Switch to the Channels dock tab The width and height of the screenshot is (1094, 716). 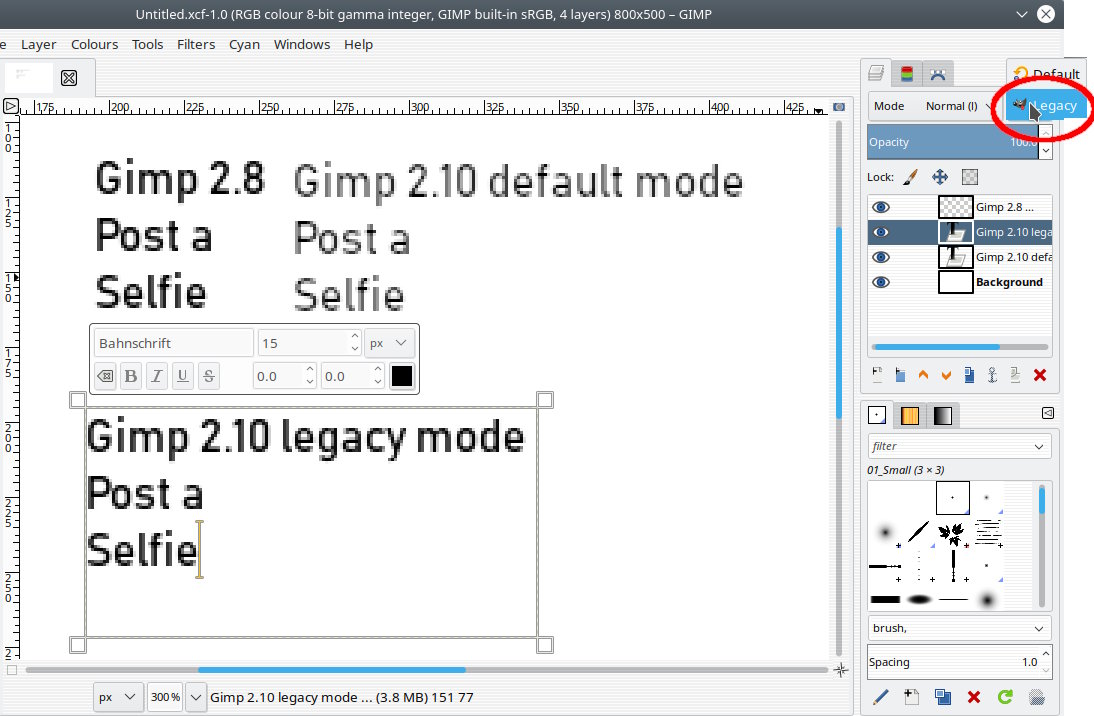907,73
